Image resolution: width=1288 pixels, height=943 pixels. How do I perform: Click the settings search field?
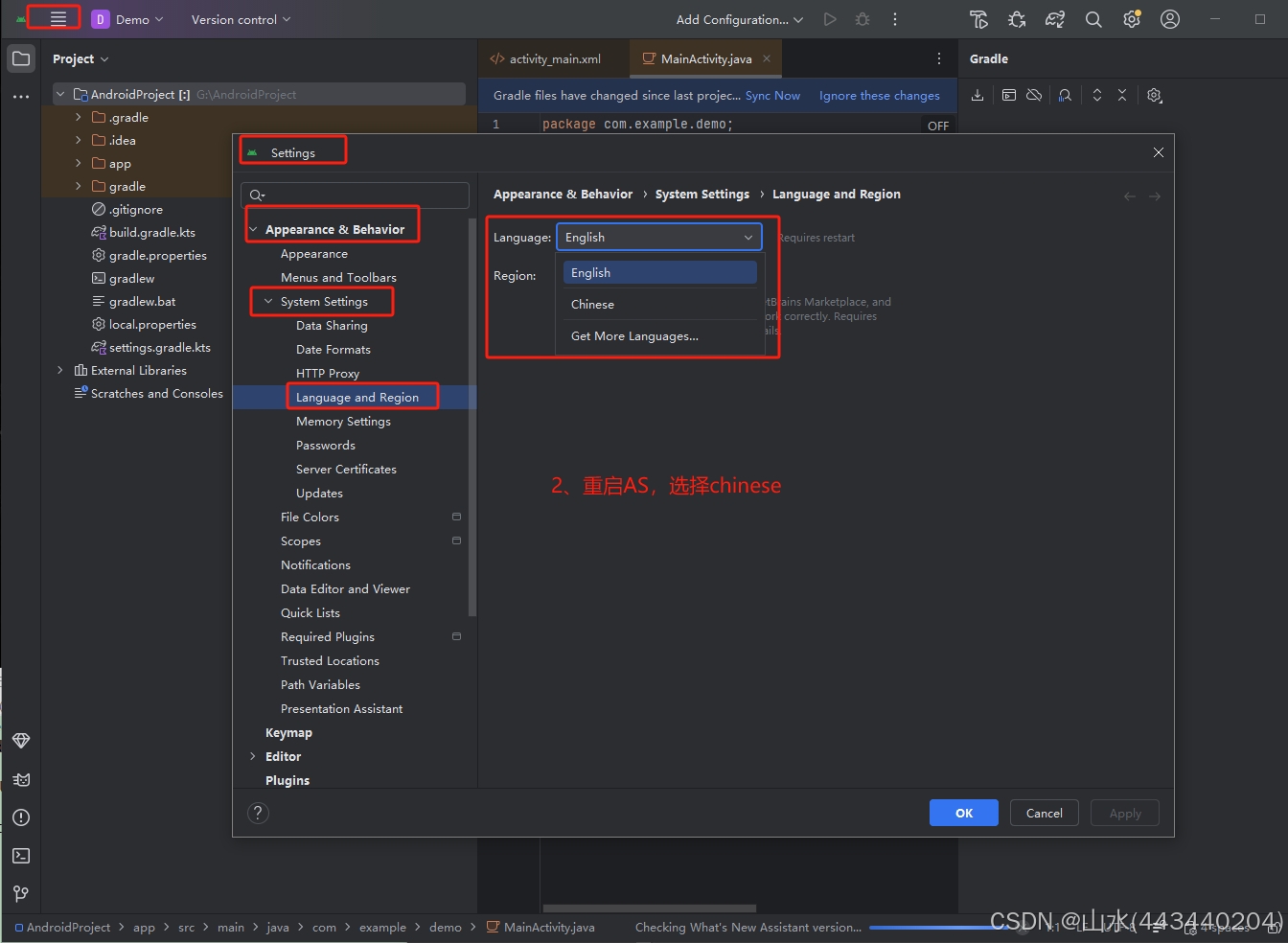(355, 195)
